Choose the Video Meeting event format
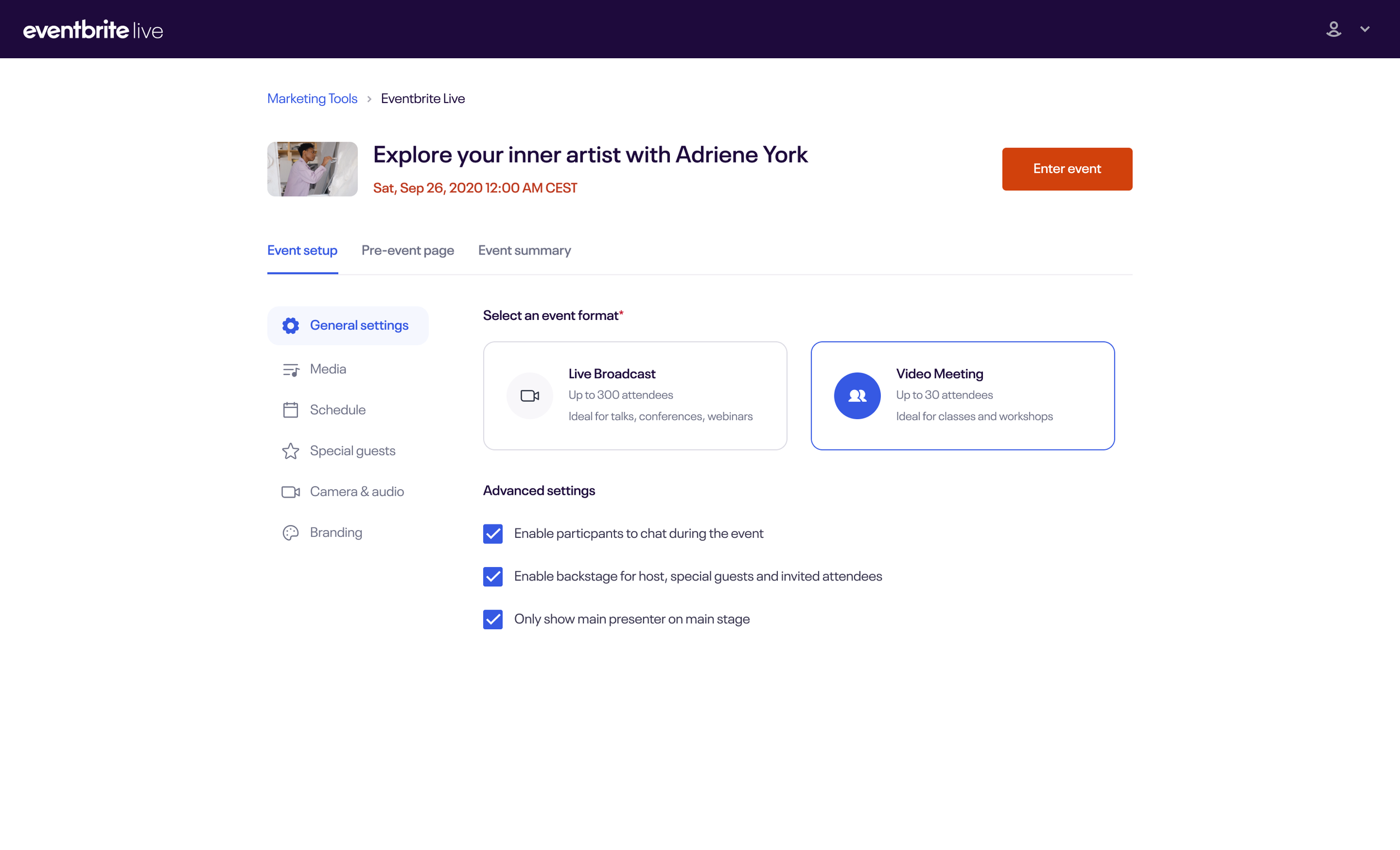The image size is (1400, 850). 963,396
